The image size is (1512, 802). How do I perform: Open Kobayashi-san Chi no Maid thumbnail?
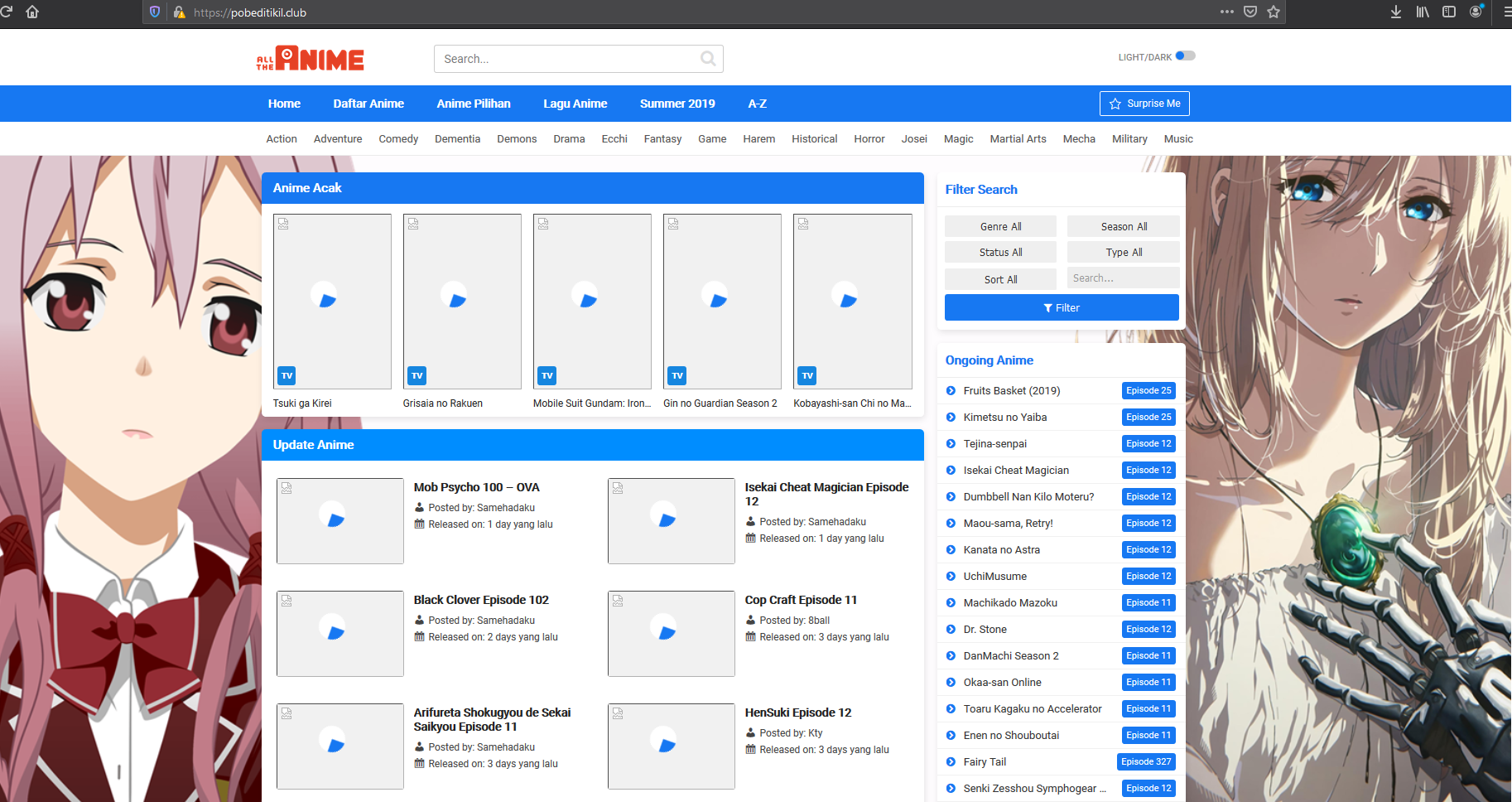tap(853, 302)
